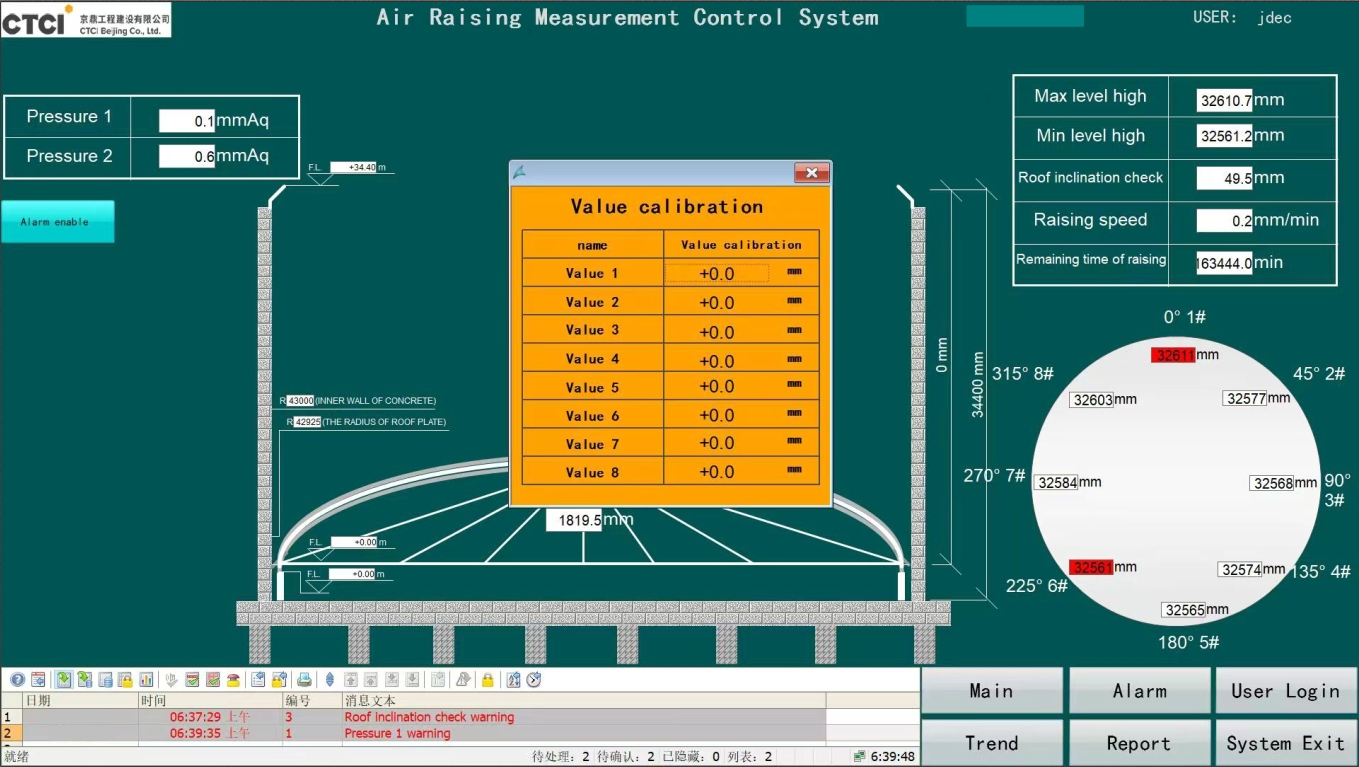The image size is (1359, 767).
Task: Switch to the Main screen
Action: click(x=991, y=691)
